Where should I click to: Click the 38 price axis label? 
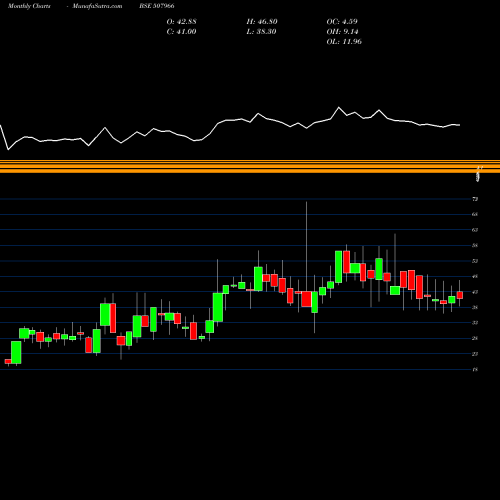pos(475,307)
